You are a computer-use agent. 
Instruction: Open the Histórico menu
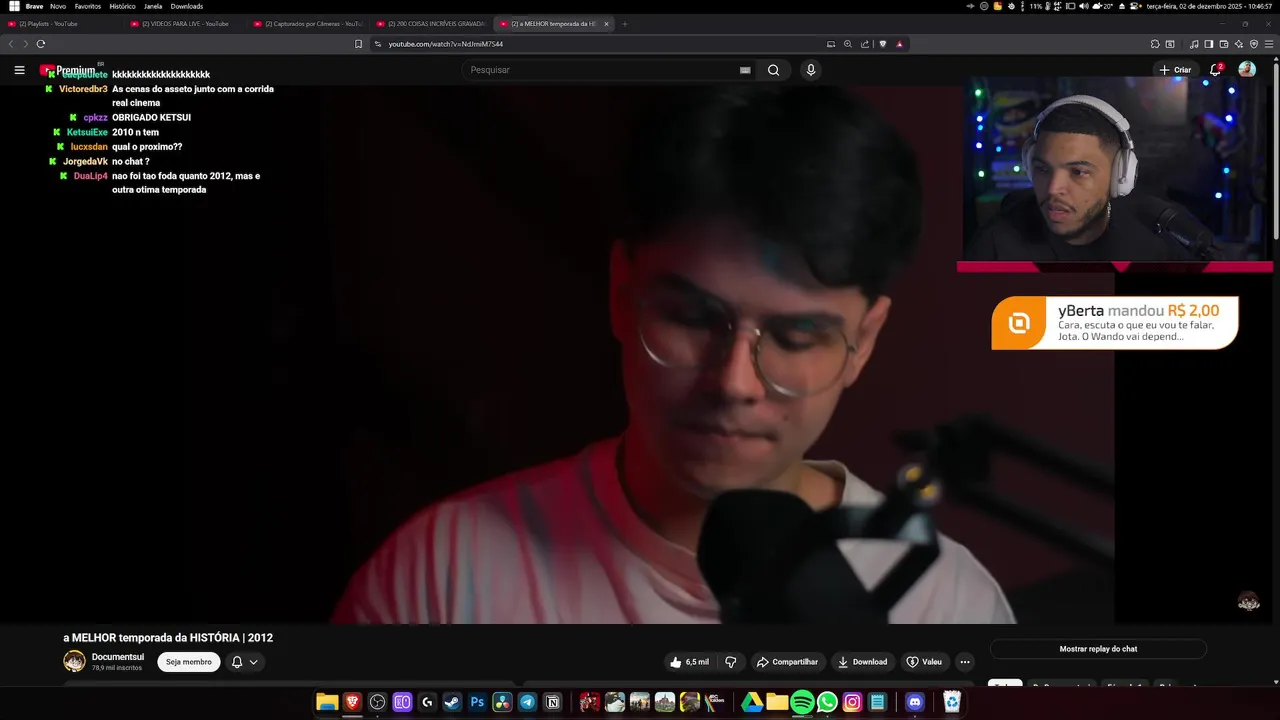coord(122,6)
